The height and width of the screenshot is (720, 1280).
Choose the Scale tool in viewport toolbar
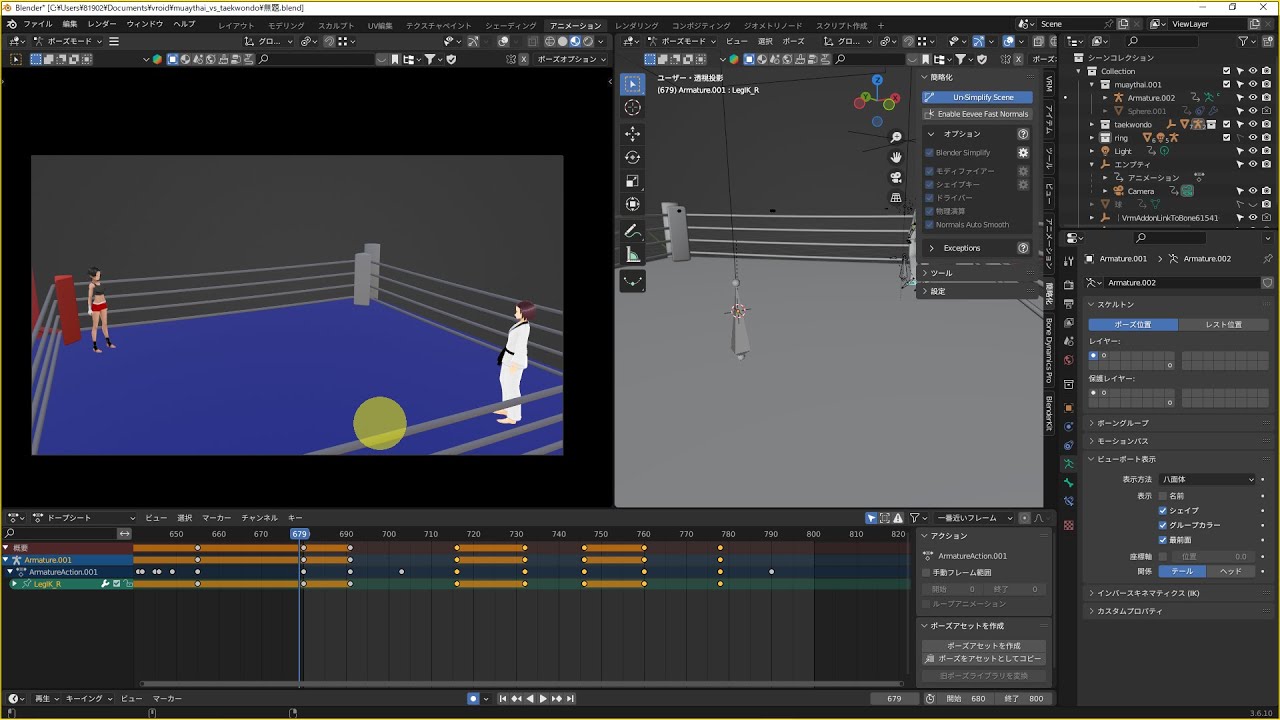pos(632,181)
